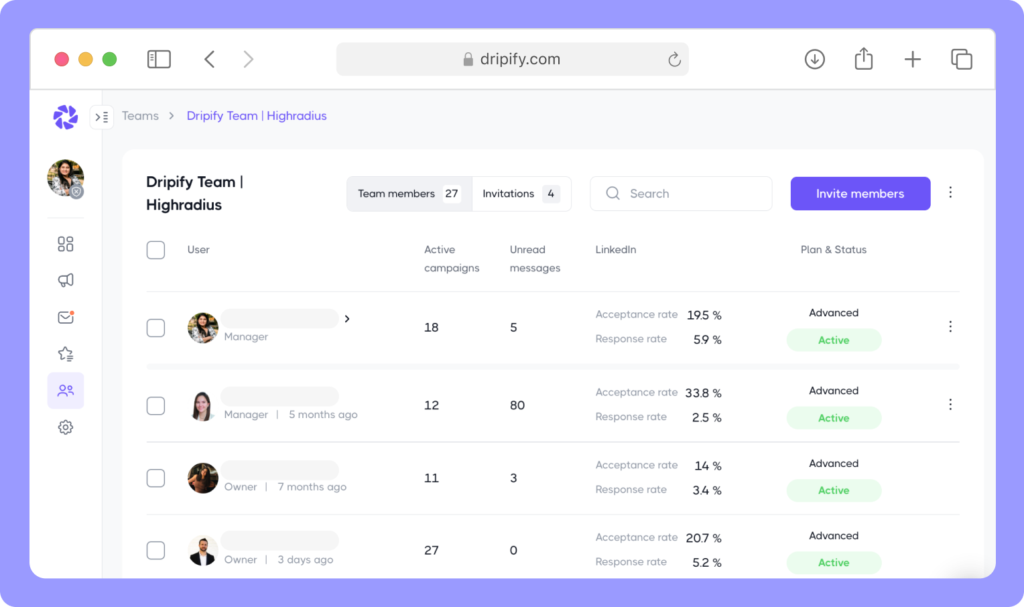Open the Leads star icon in the sidebar
The height and width of the screenshot is (607, 1024).
pos(65,354)
